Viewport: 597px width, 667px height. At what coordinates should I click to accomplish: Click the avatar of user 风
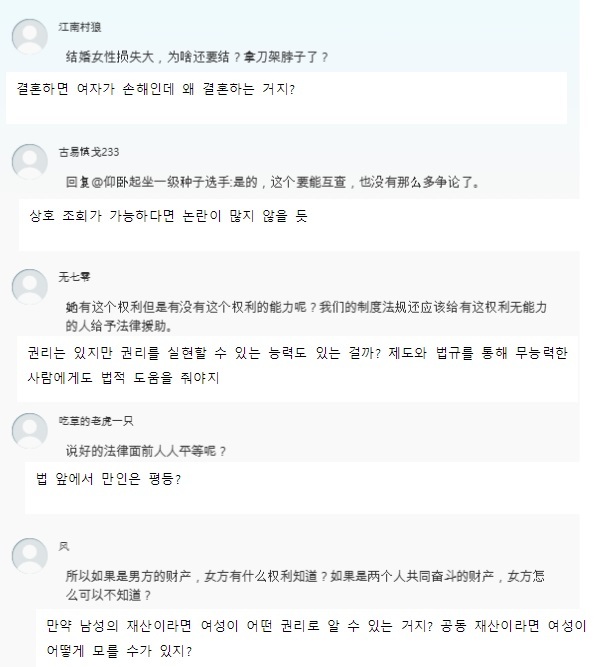click(30, 556)
